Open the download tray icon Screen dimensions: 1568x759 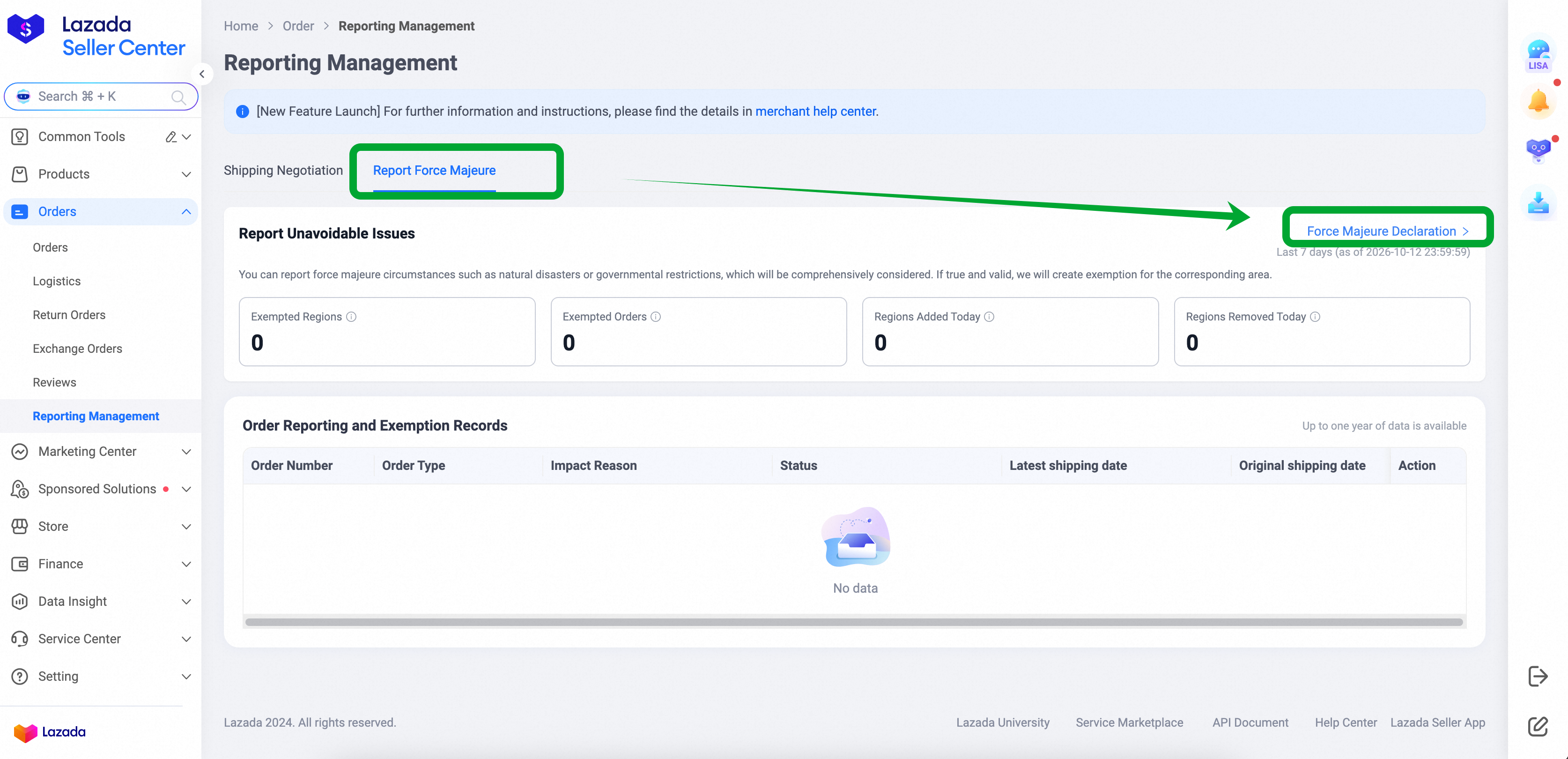click(1538, 203)
